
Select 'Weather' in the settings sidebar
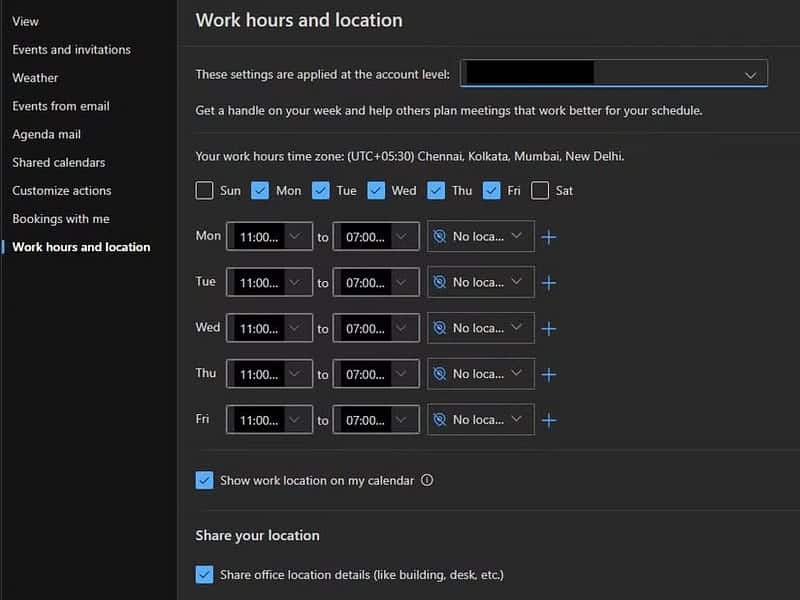35,77
